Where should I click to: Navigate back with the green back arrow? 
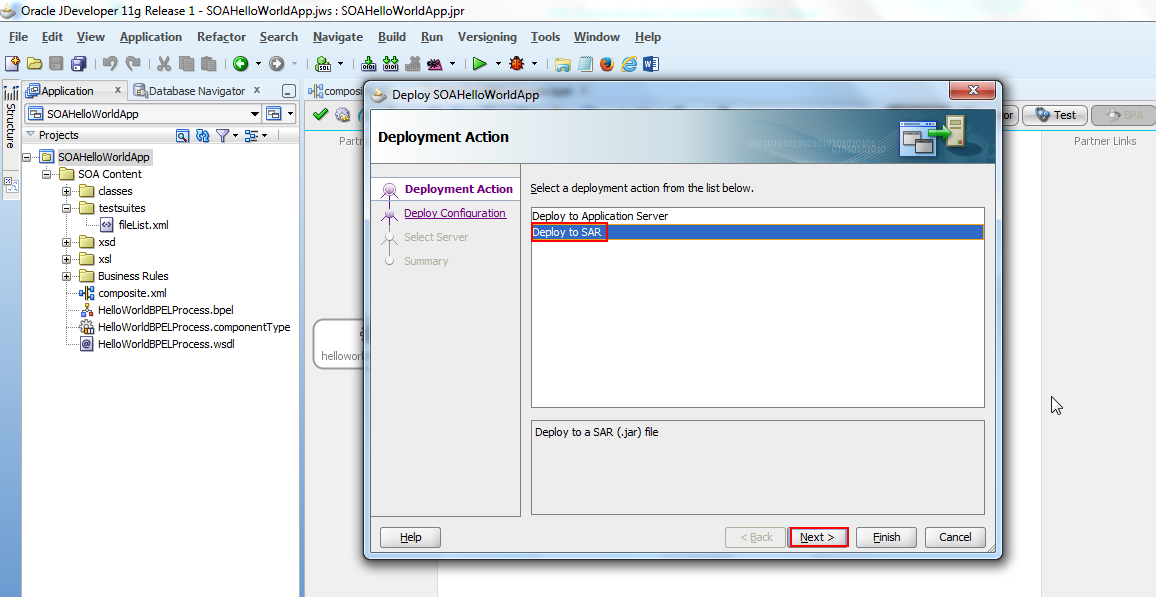pyautogui.click(x=240, y=63)
